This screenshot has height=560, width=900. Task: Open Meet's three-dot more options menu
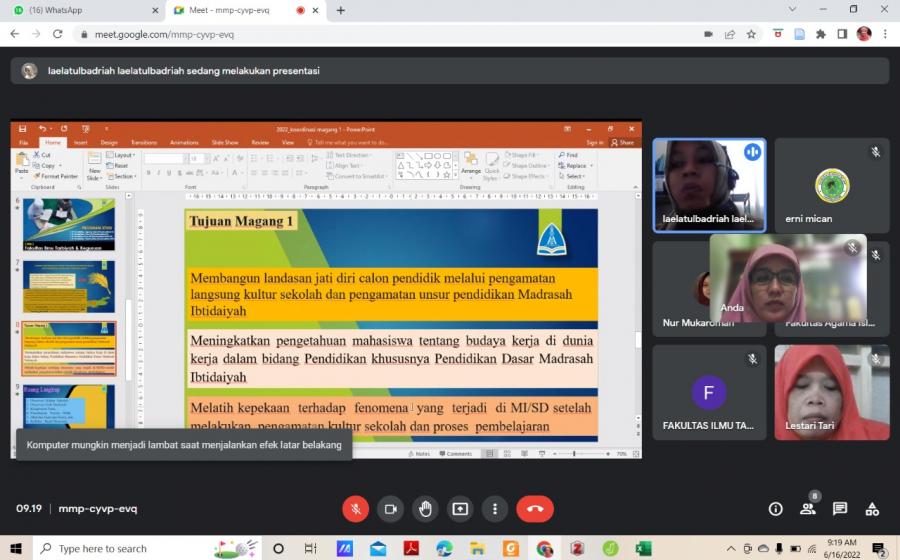click(x=495, y=509)
